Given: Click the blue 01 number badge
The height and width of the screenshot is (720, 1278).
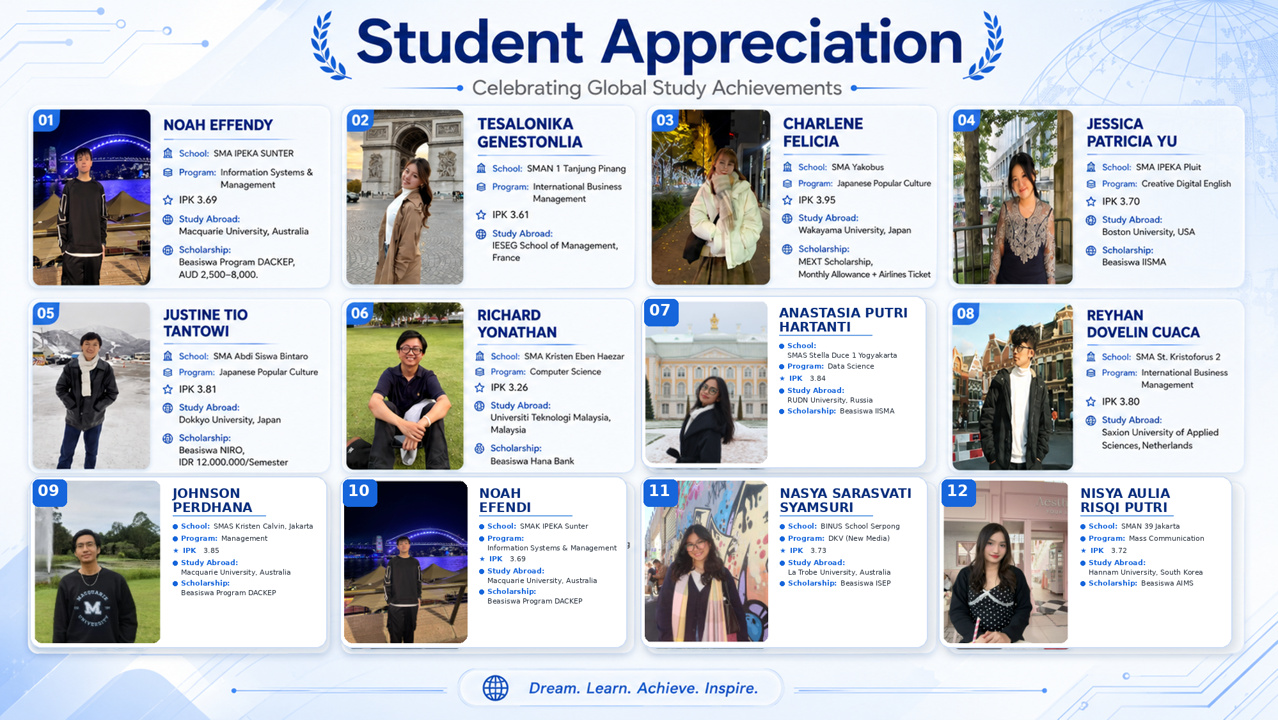Looking at the screenshot, I should coord(45,121).
